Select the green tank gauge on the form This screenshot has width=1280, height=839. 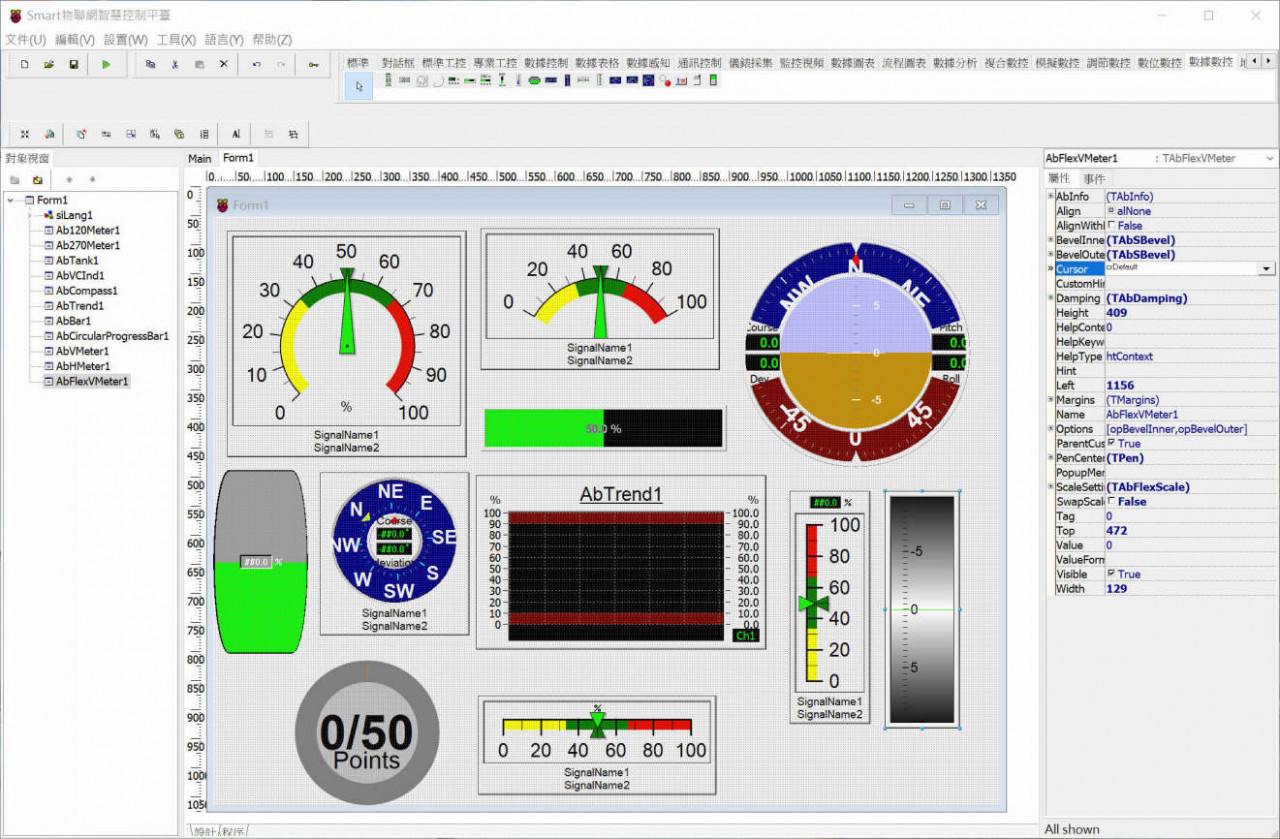click(x=261, y=562)
